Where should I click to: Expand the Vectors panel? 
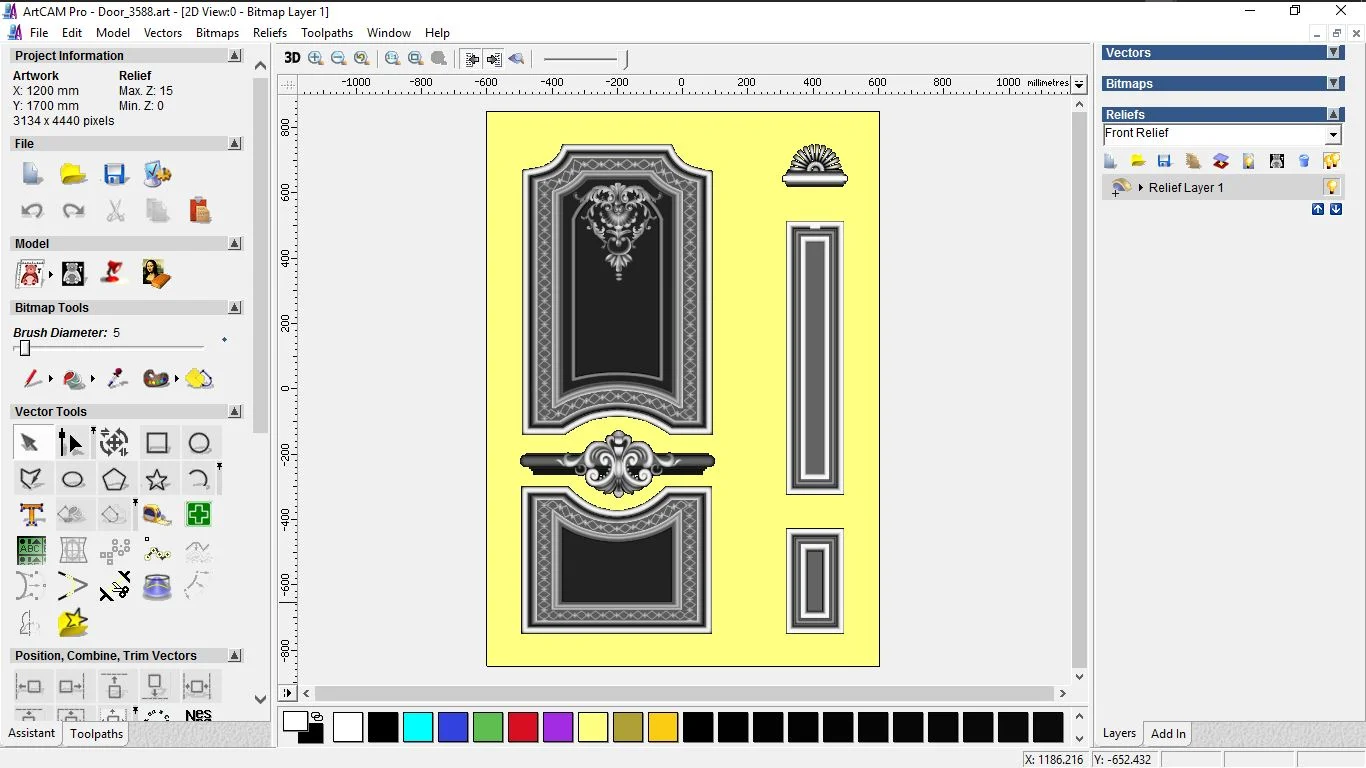coord(1333,53)
